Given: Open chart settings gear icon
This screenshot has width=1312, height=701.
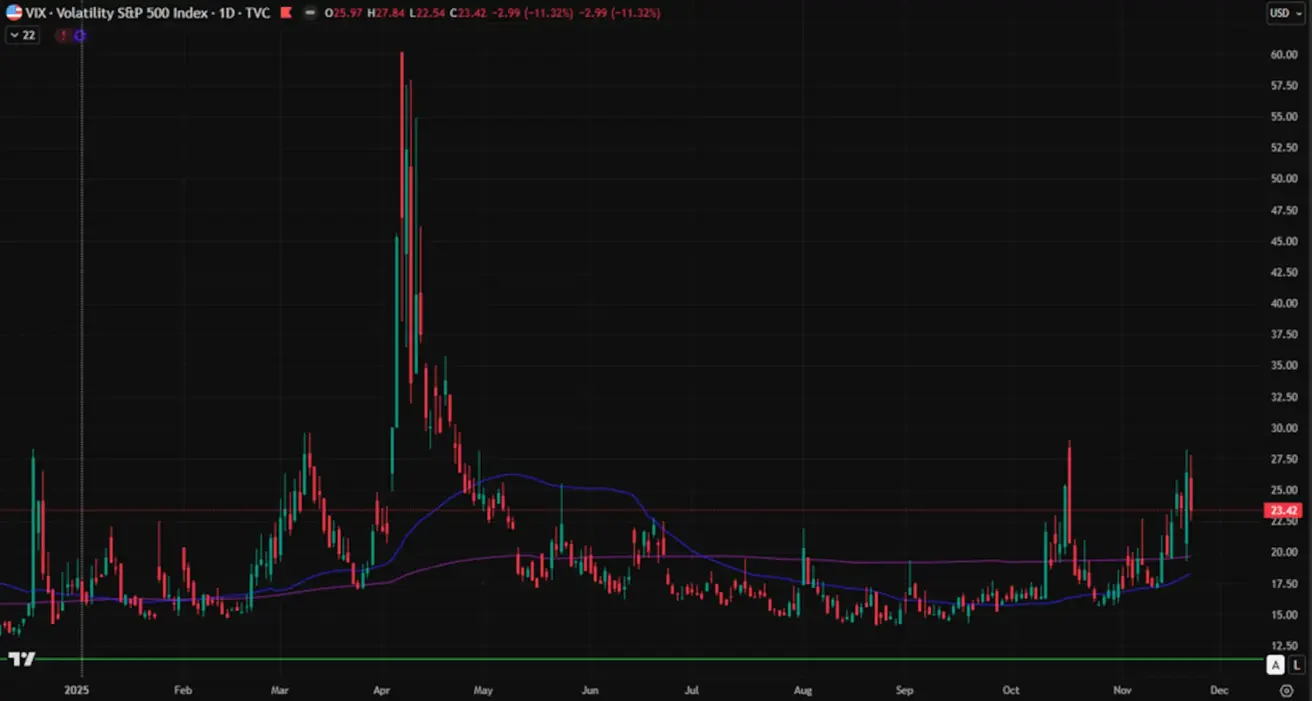Looking at the screenshot, I should click(x=1286, y=690).
